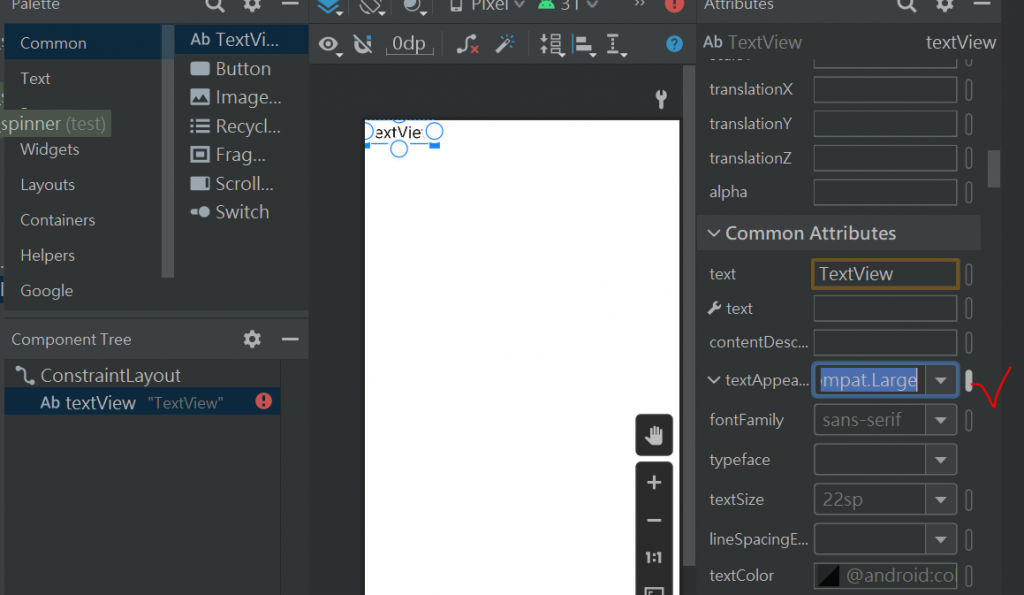Select Common palette category
Image resolution: width=1024 pixels, height=595 pixels.
pyautogui.click(x=83, y=42)
